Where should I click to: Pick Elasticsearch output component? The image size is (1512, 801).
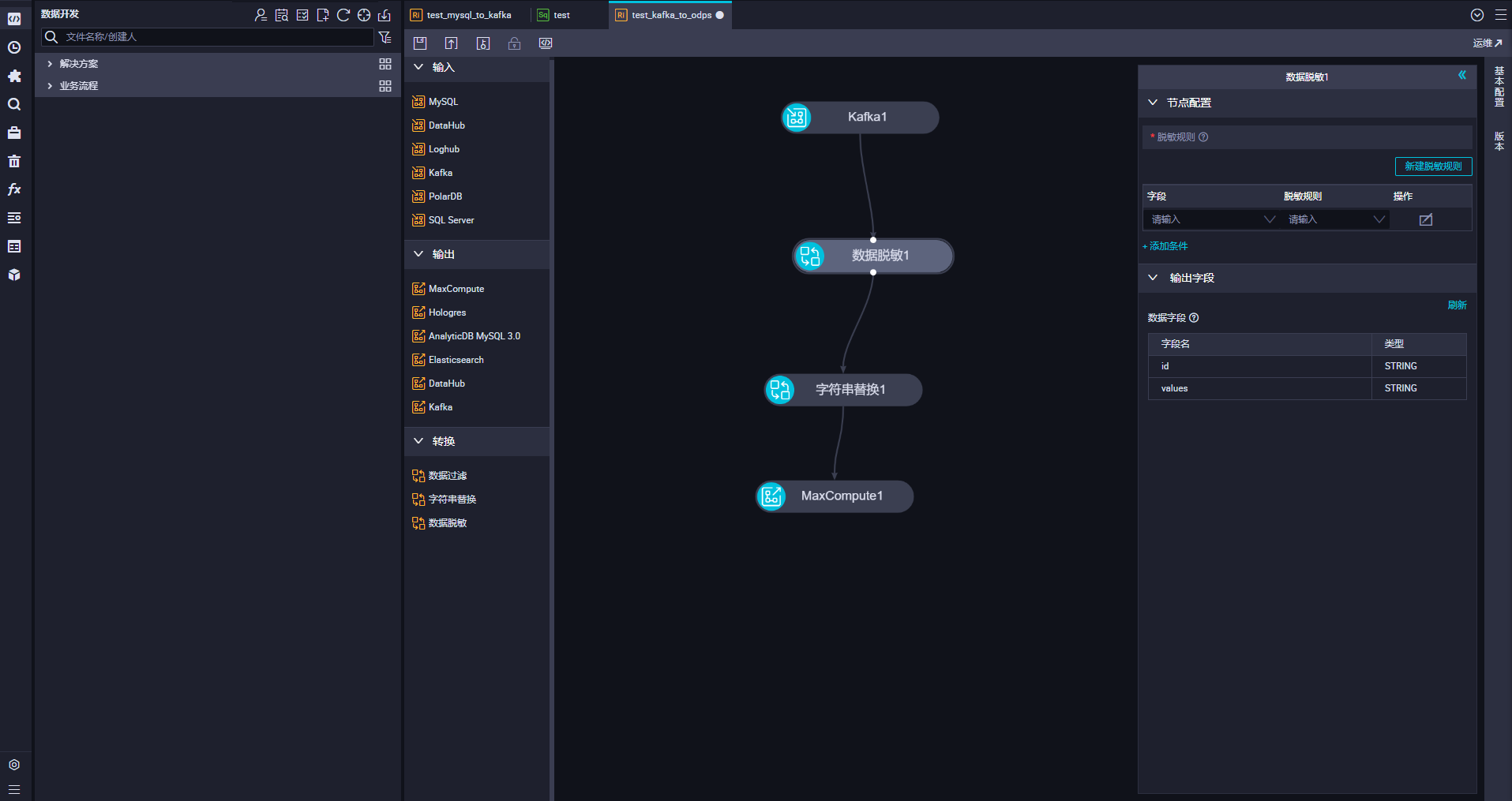tap(448, 360)
